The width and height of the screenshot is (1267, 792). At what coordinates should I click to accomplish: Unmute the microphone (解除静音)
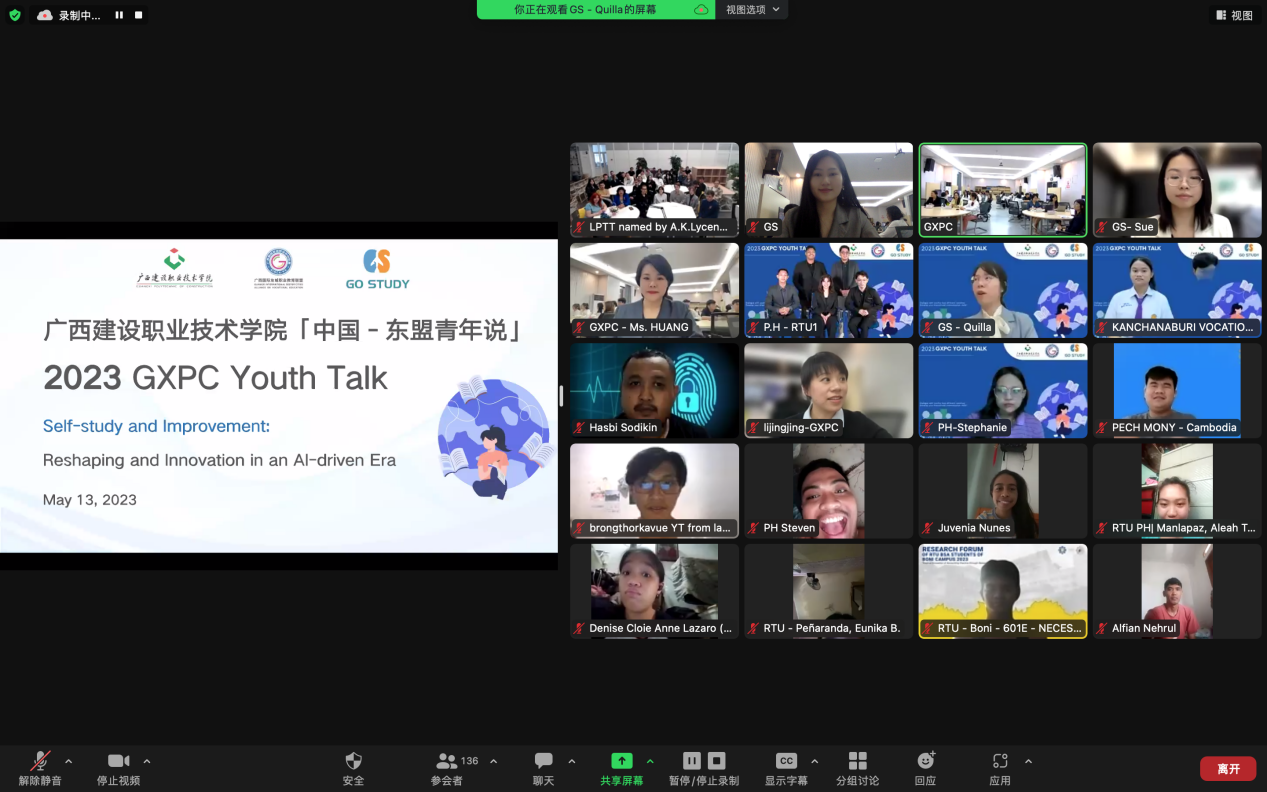point(40,762)
